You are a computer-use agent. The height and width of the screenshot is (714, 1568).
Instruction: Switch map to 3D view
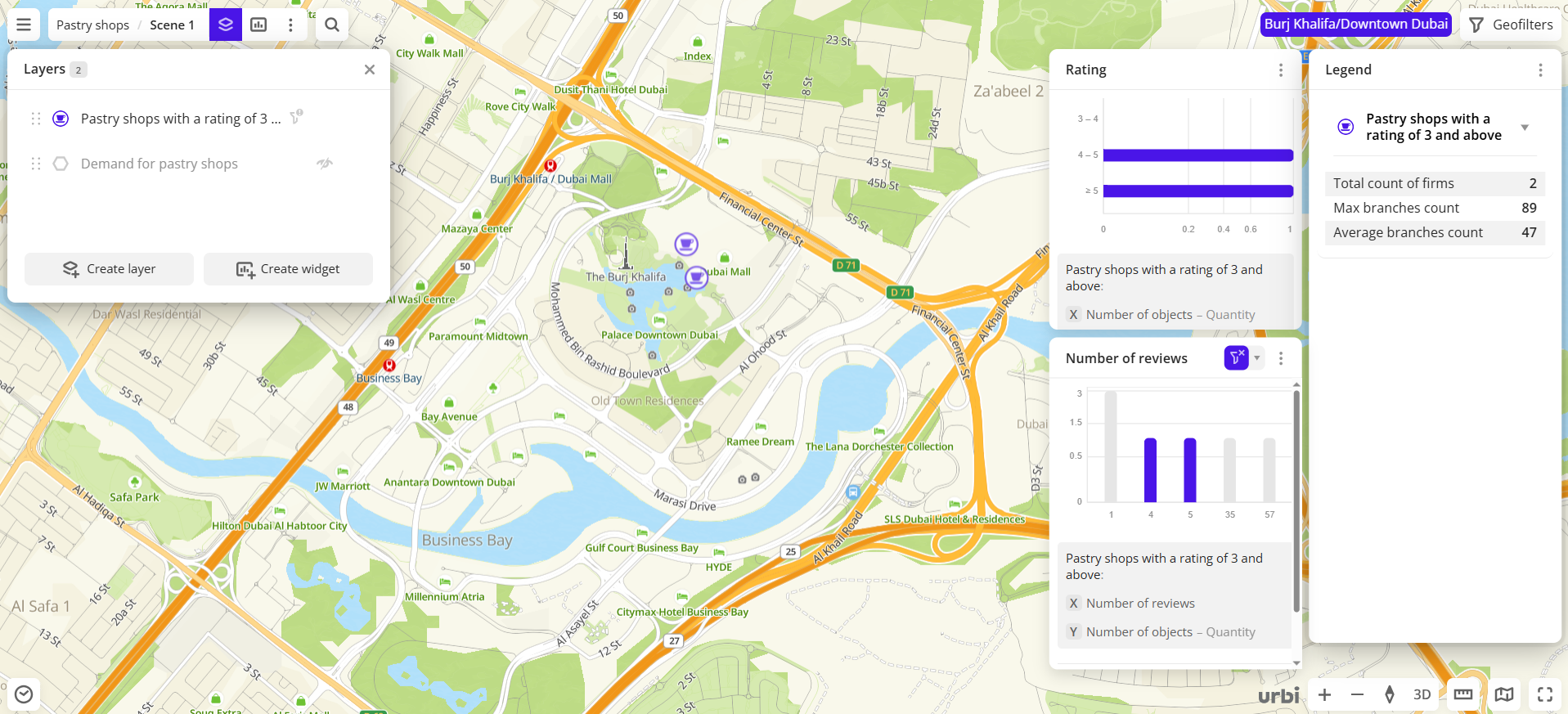1422,694
